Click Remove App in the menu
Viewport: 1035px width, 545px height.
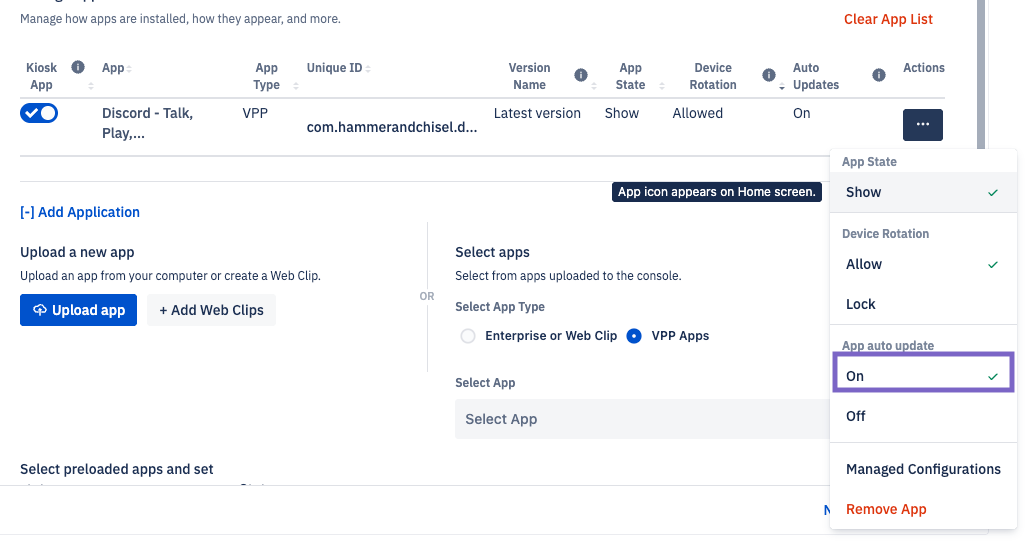tap(923, 509)
